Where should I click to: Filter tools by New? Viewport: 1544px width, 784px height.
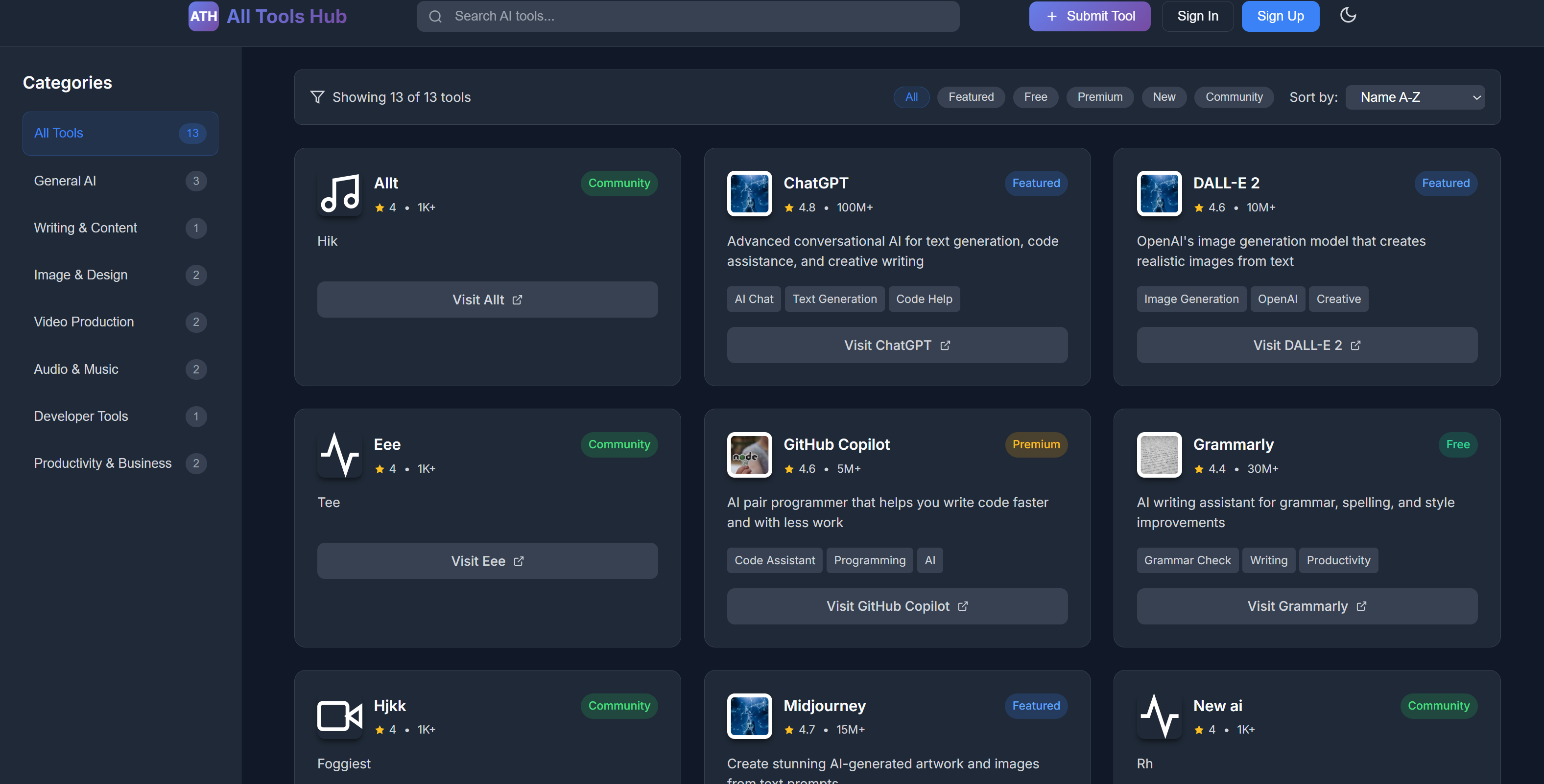[1164, 97]
